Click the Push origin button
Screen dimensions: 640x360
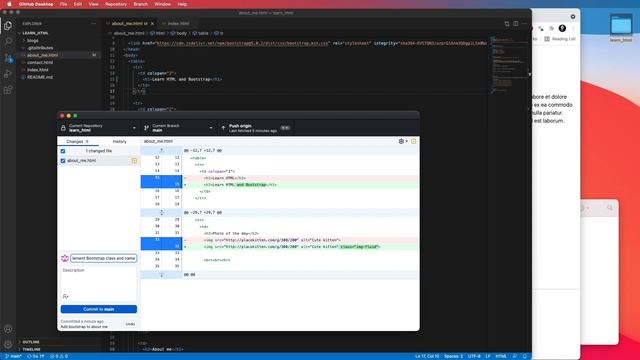coord(257,128)
